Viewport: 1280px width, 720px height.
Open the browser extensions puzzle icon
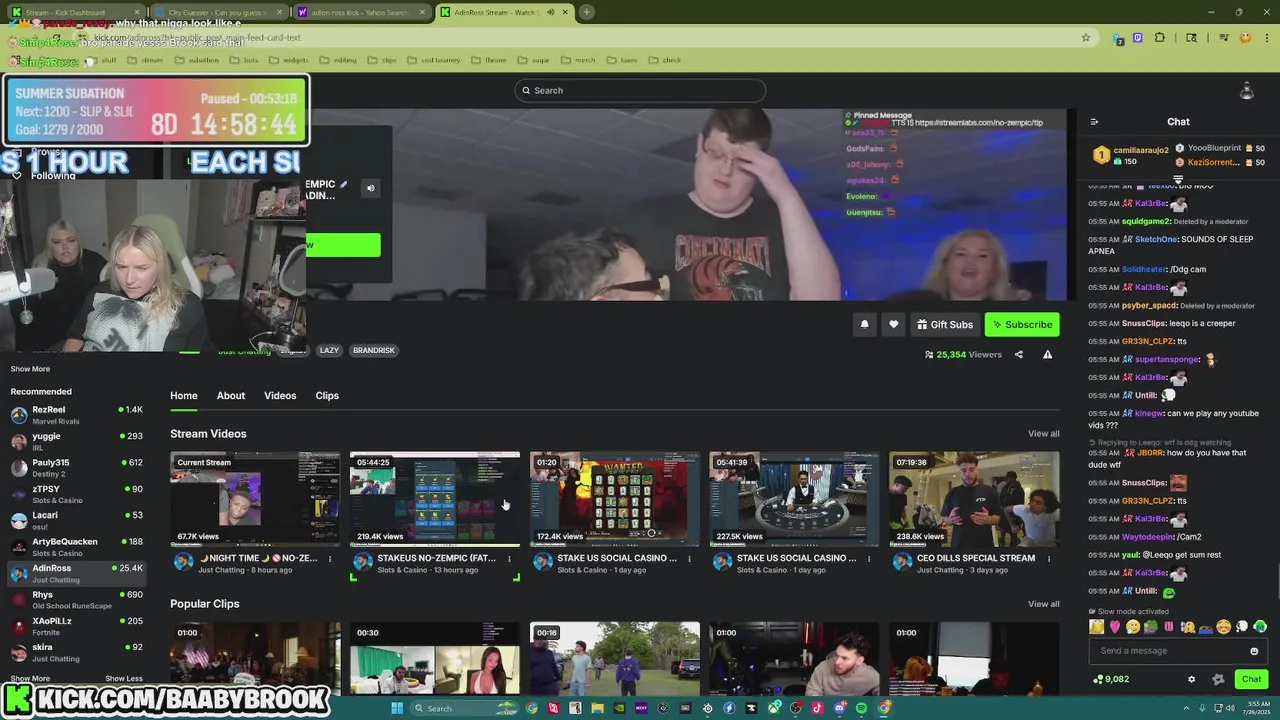coord(1160,38)
